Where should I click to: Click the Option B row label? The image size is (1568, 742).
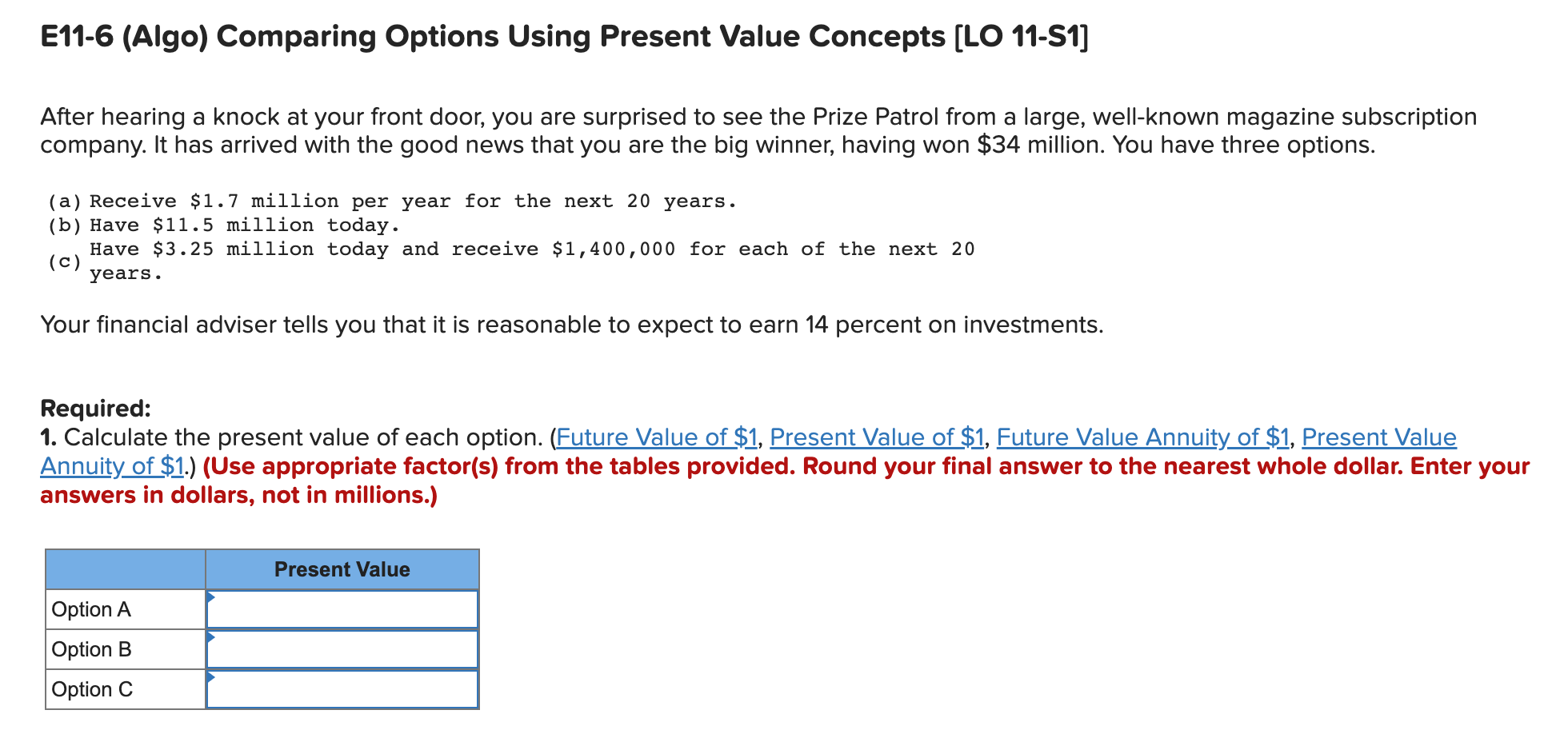[x=90, y=649]
